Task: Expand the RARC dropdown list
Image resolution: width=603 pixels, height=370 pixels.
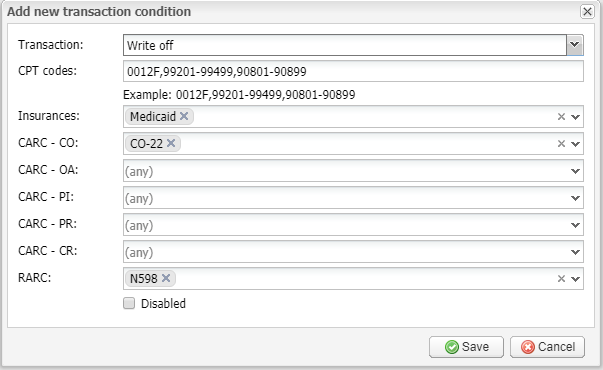Action: 575,278
